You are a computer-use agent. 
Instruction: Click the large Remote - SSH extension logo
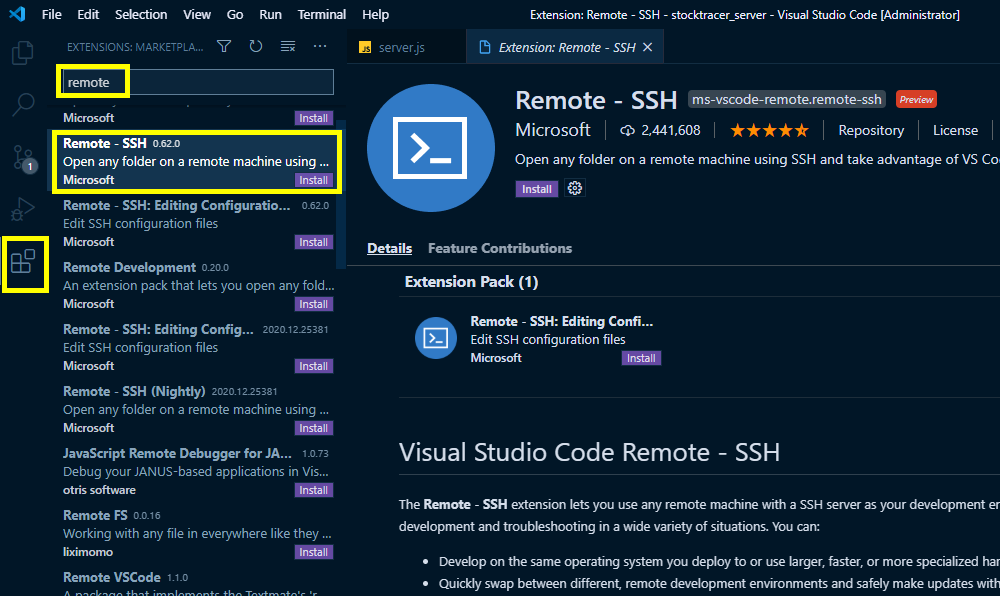[431, 148]
